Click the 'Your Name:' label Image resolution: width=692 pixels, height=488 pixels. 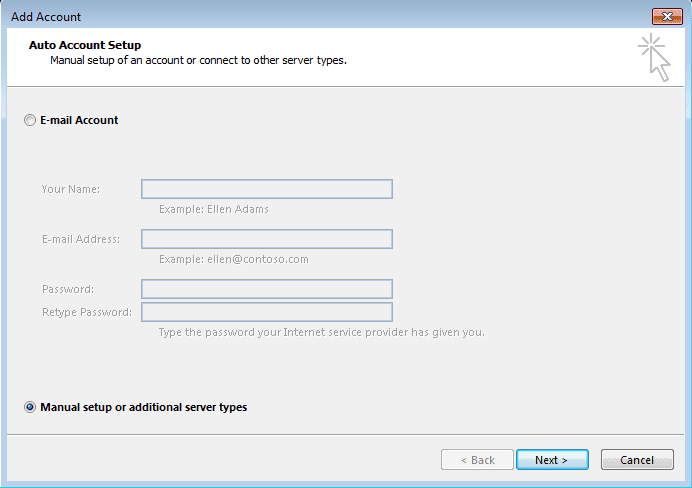click(x=71, y=189)
